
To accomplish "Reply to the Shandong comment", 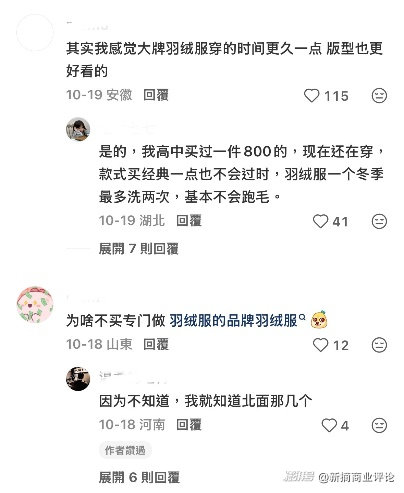I will [156, 344].
